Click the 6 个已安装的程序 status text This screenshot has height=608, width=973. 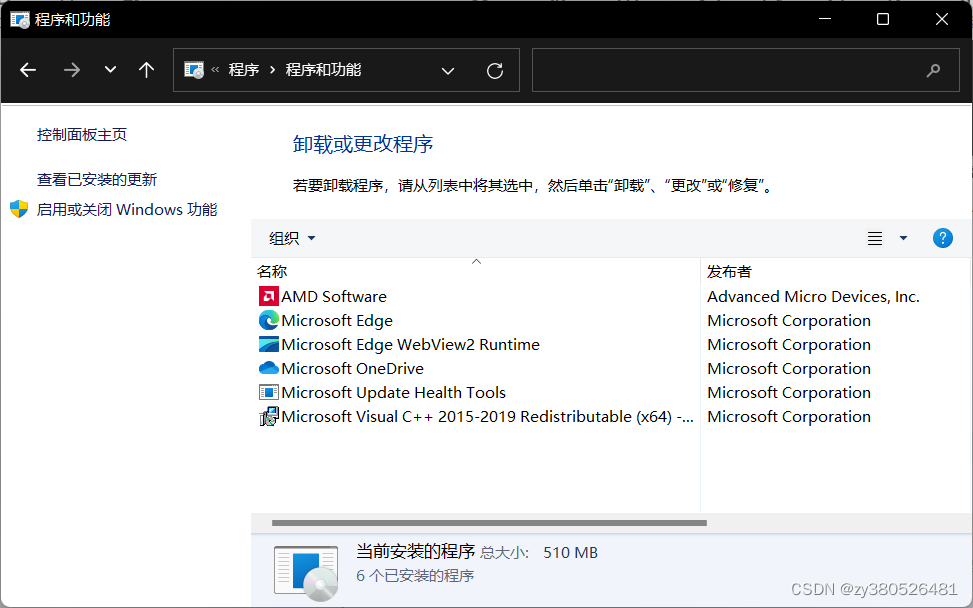pyautogui.click(x=415, y=576)
